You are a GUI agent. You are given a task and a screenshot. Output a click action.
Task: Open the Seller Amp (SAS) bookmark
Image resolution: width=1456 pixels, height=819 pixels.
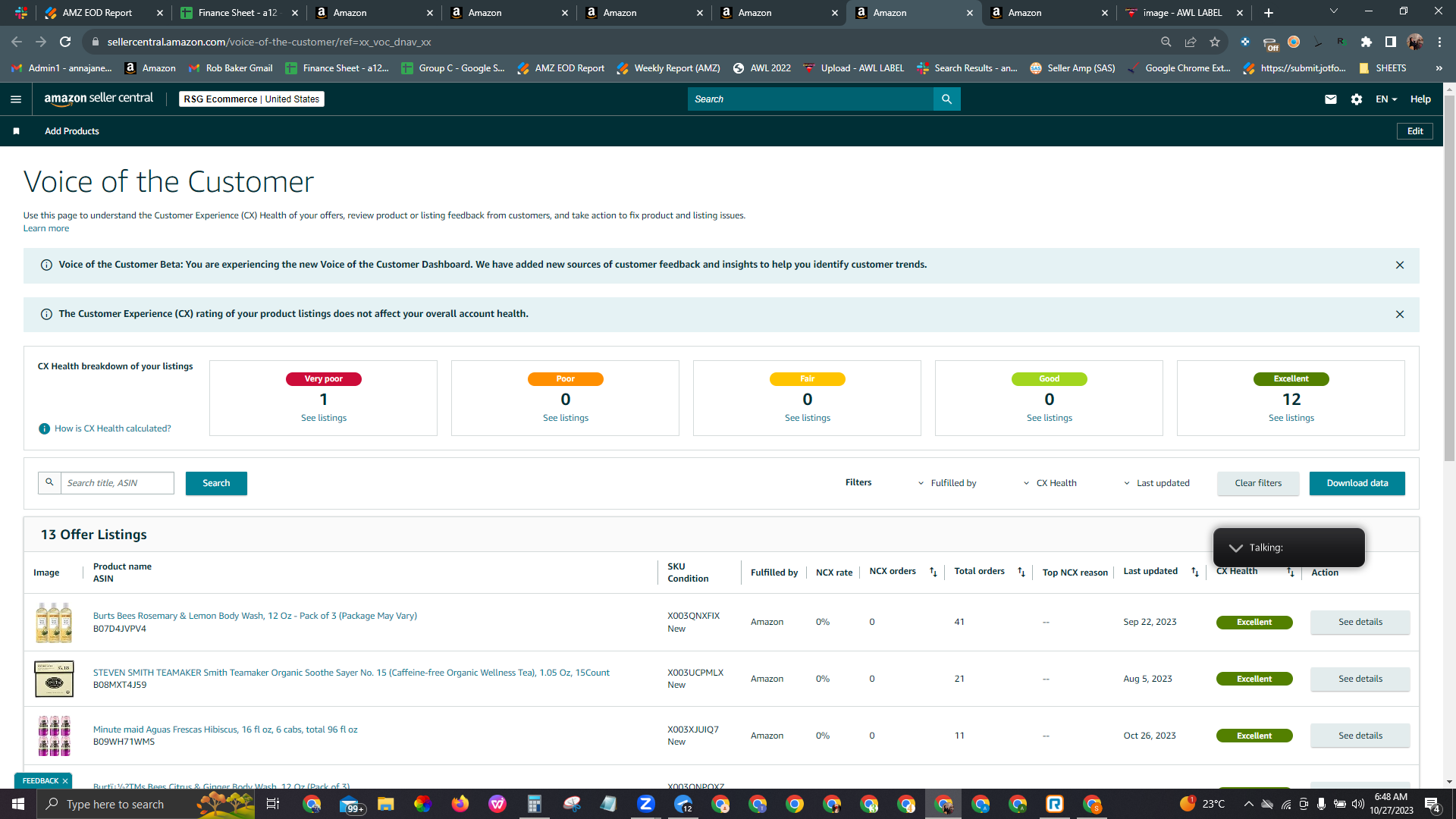click(1072, 68)
